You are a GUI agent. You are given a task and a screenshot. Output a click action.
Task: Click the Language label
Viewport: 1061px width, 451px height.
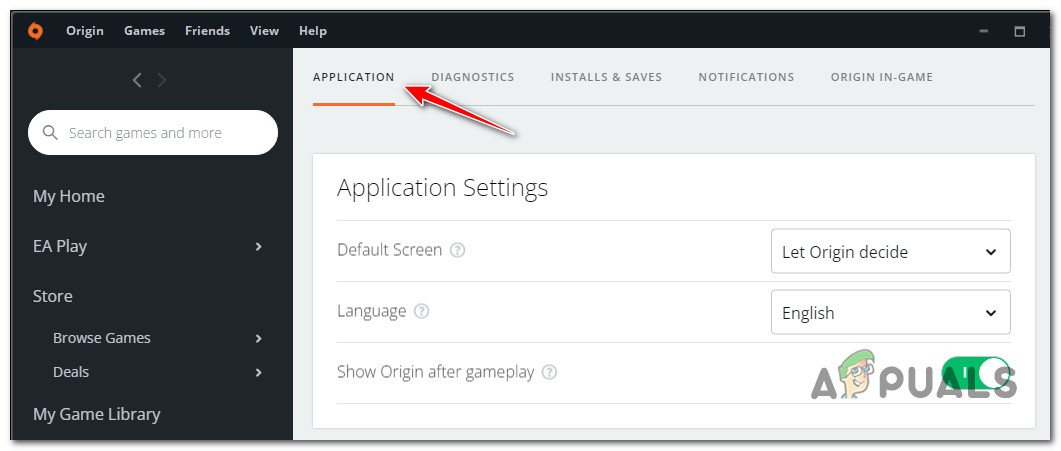coord(371,311)
